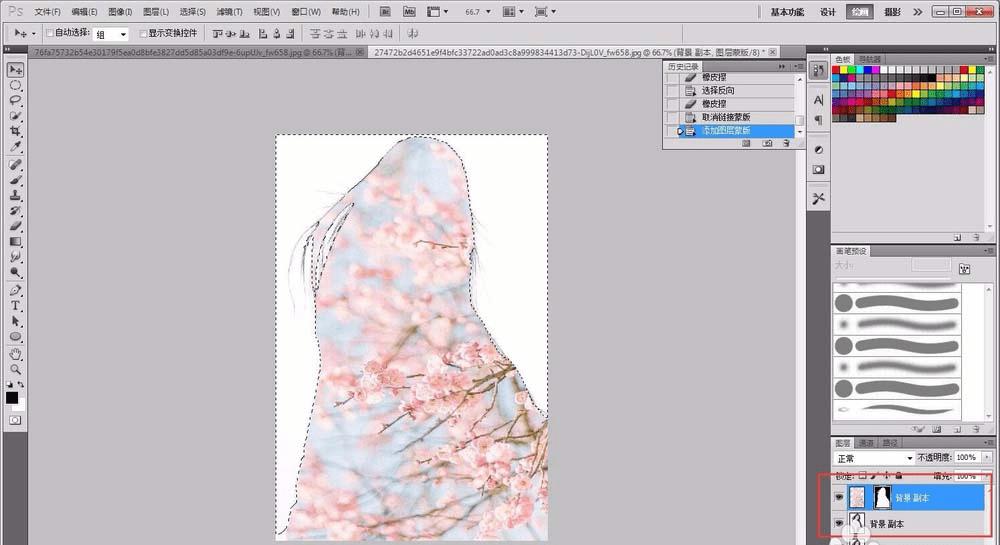Hide the top 背景 副本 layer
Image resolution: width=1000 pixels, height=545 pixels.
click(x=840, y=497)
